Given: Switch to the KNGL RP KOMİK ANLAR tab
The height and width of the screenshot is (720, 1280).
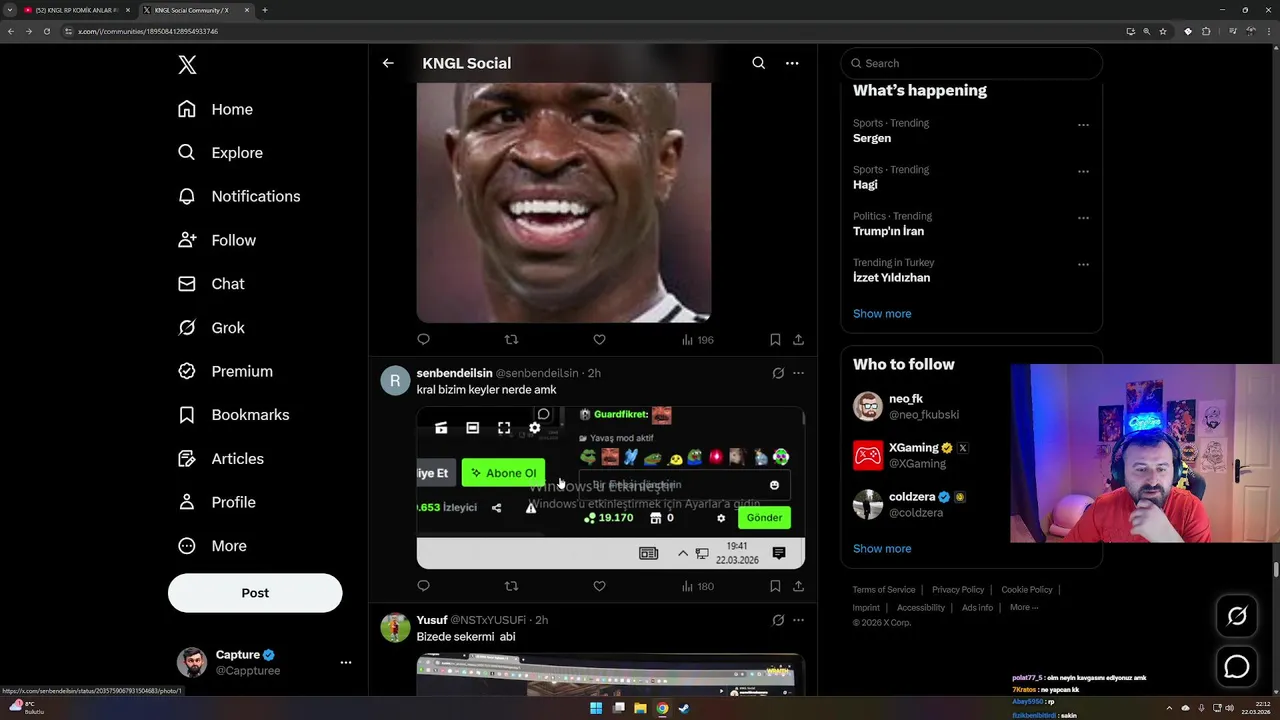Looking at the screenshot, I should click(76, 10).
